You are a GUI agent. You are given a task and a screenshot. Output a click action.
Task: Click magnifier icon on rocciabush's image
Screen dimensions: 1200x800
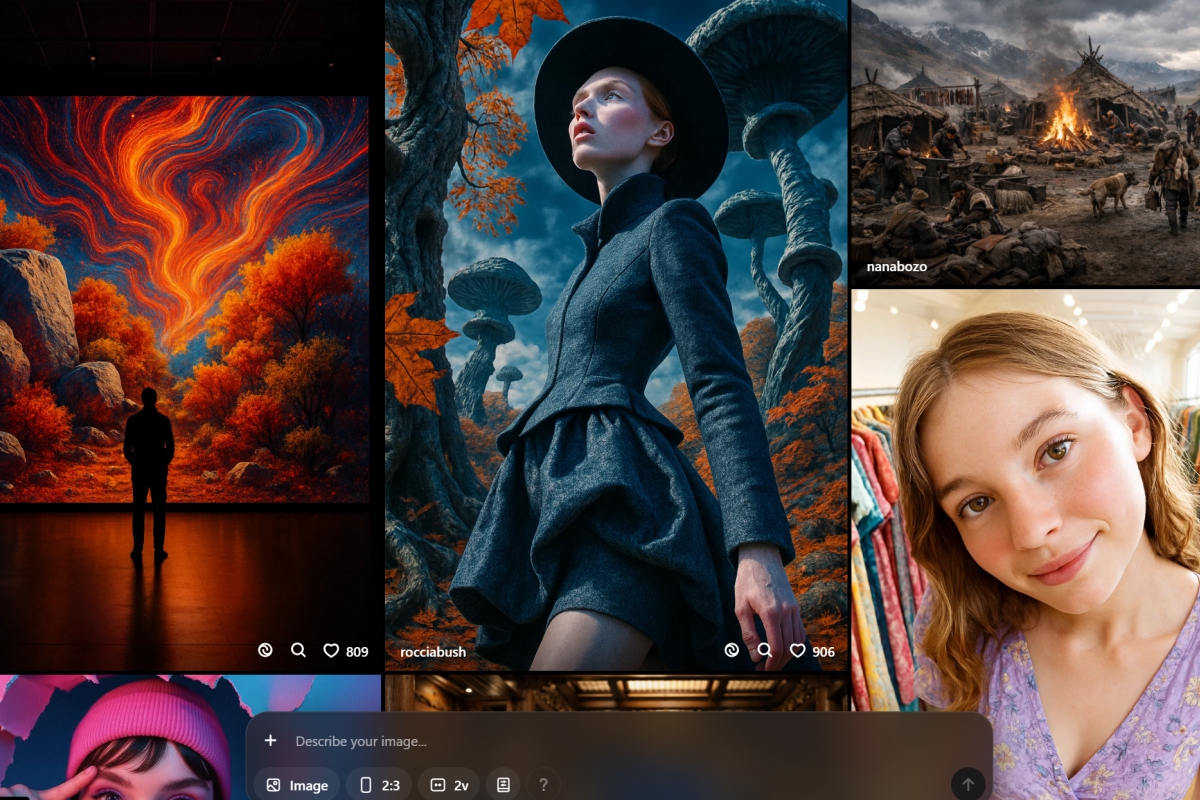(x=765, y=650)
